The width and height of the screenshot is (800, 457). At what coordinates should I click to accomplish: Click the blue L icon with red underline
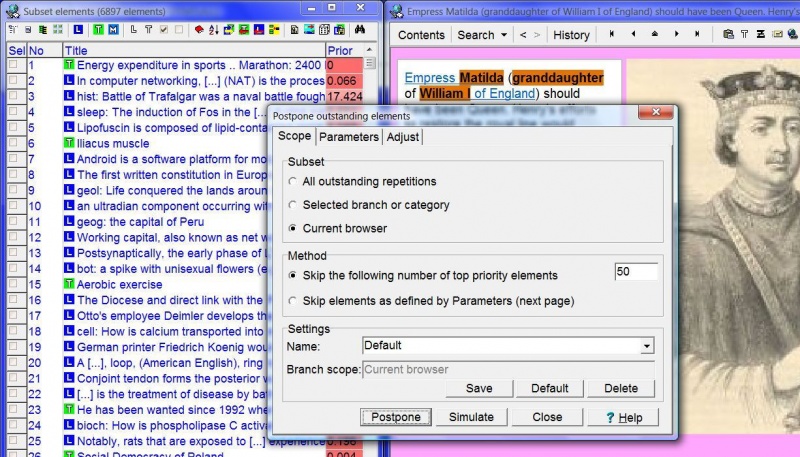point(259,30)
